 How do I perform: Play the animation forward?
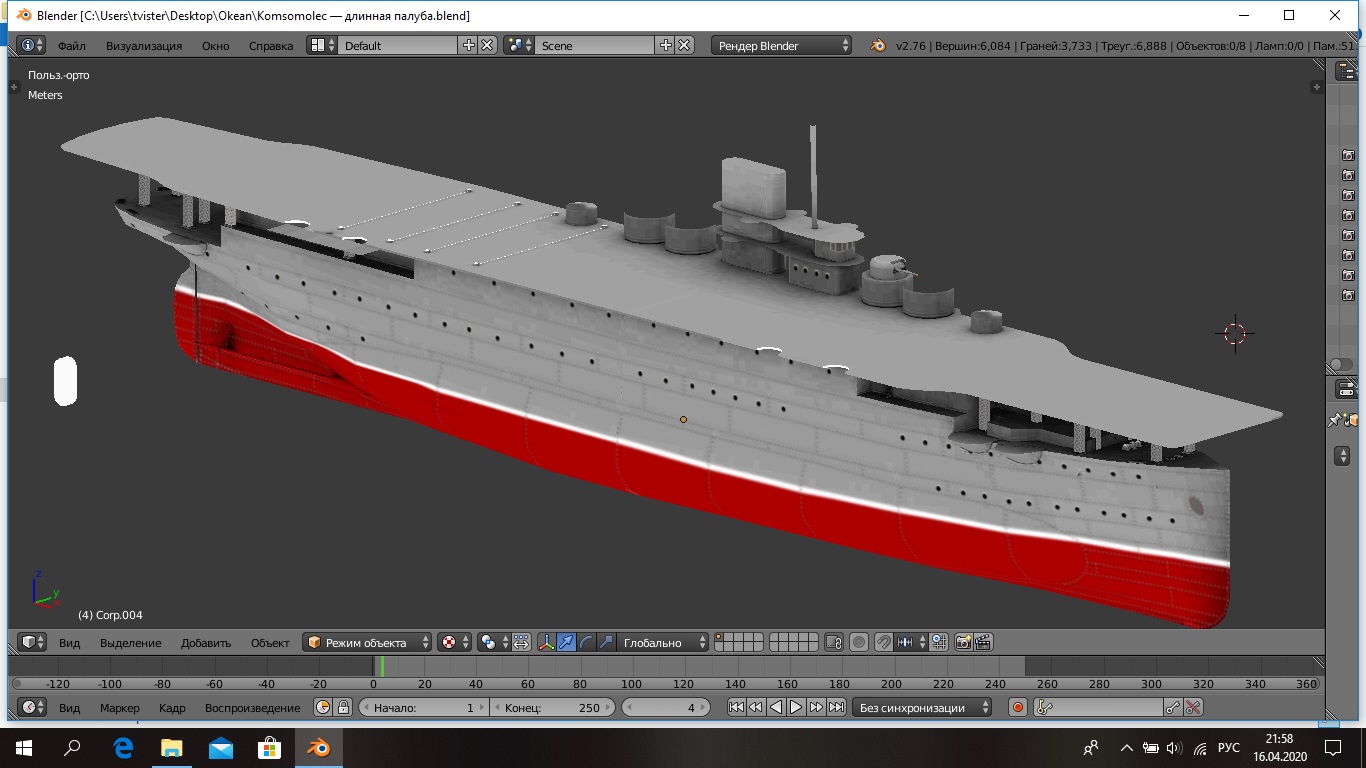coord(796,707)
